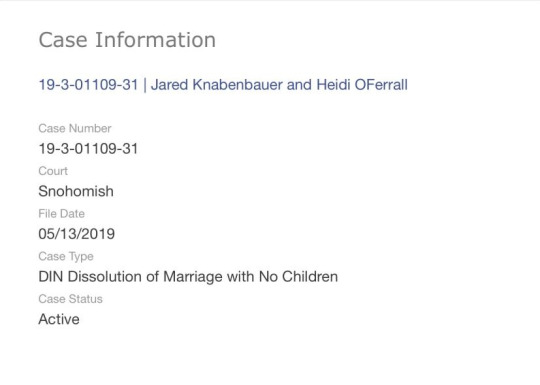This screenshot has height=385, width=540.
Task: Click the Heidi OFerrall name in the title
Action: (362, 85)
